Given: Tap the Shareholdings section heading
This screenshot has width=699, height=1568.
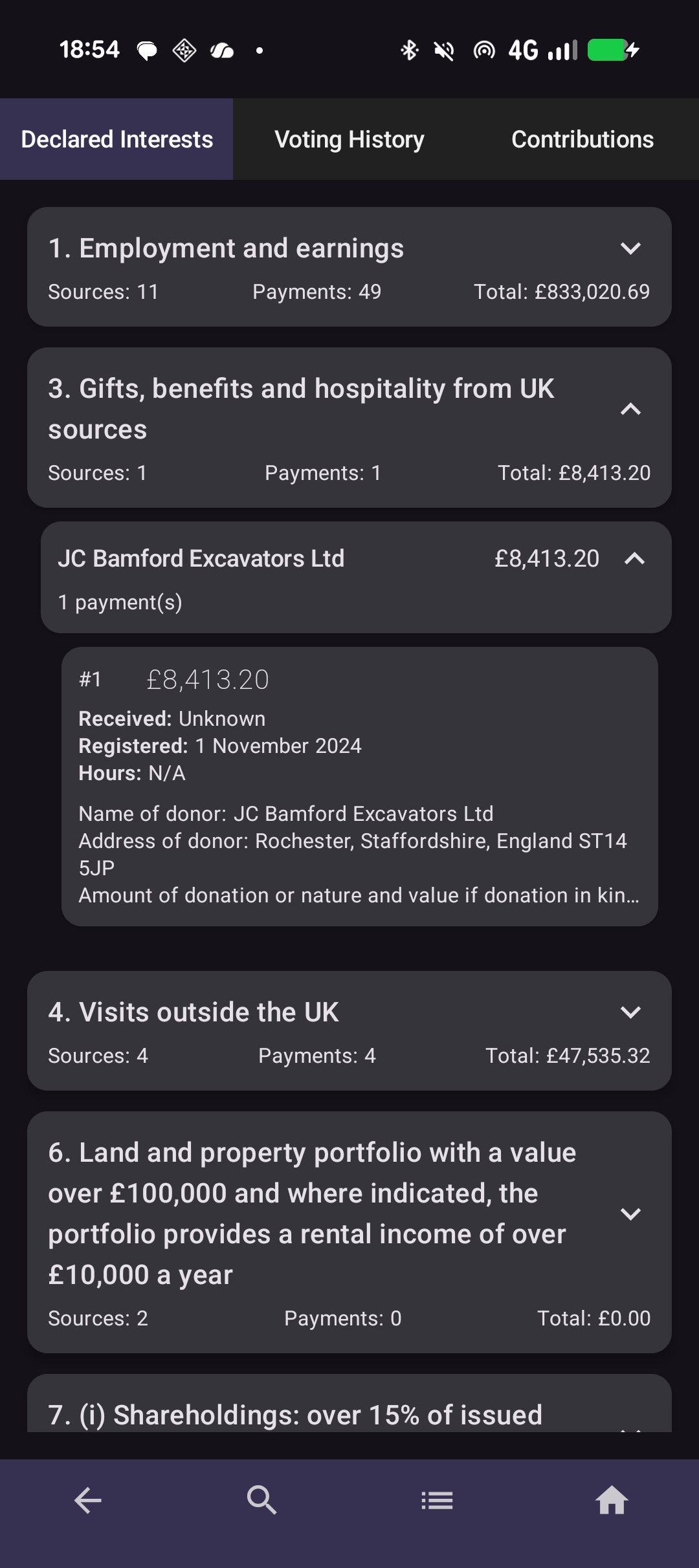Looking at the screenshot, I should [295, 1415].
